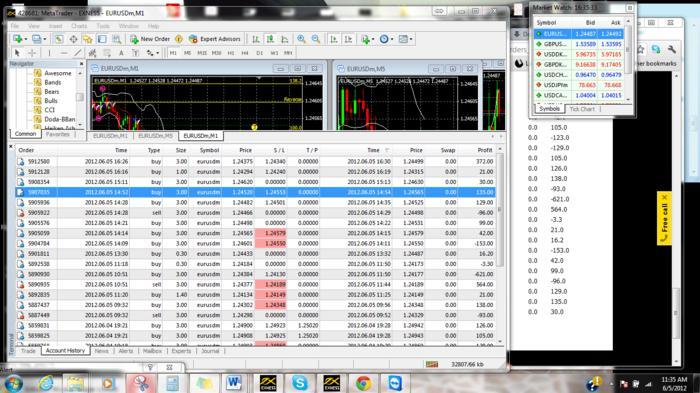Select the Fibonacci retracement tool
This screenshot has height=393, width=700.
(x=107, y=53)
